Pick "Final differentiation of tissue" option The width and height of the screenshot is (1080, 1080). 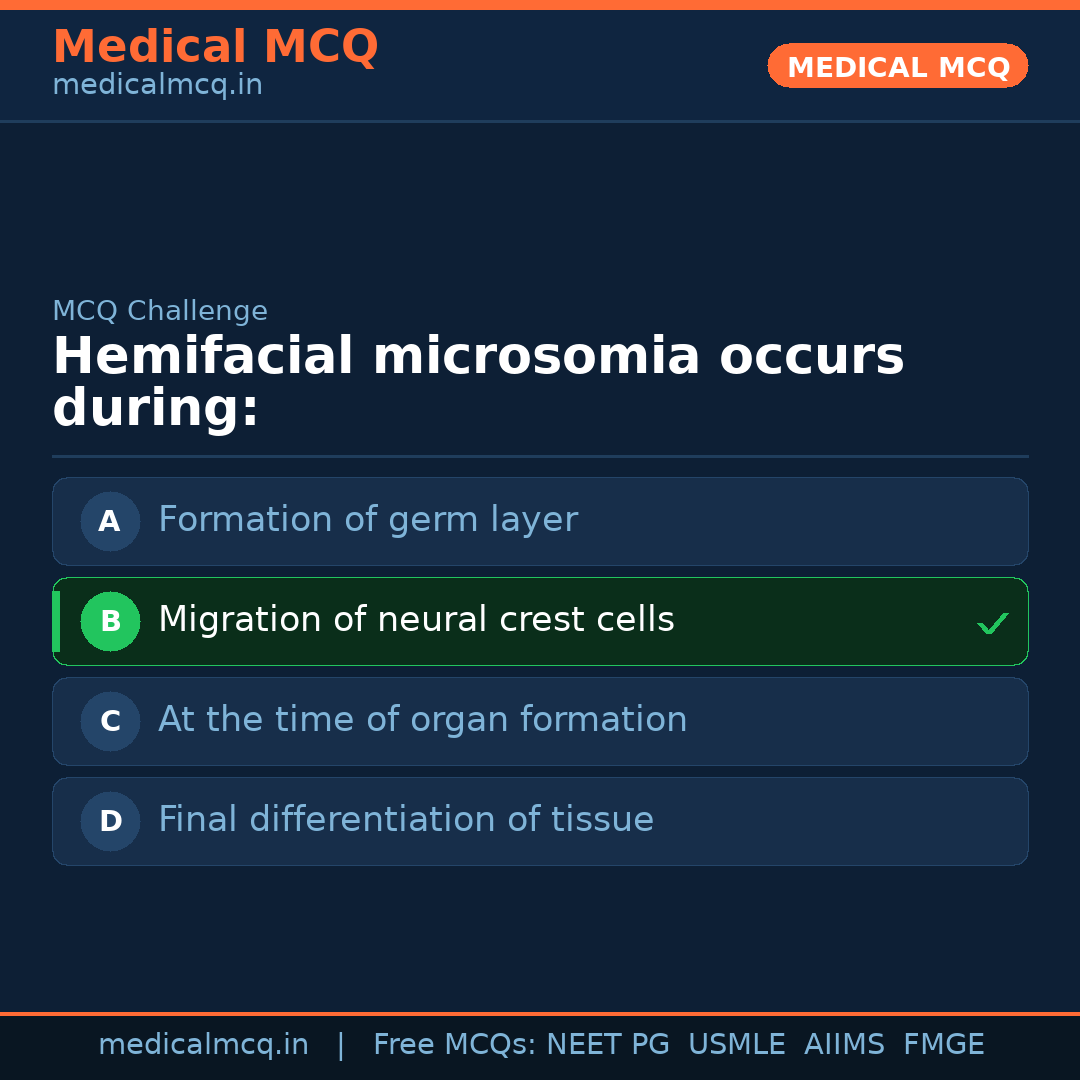405,820
